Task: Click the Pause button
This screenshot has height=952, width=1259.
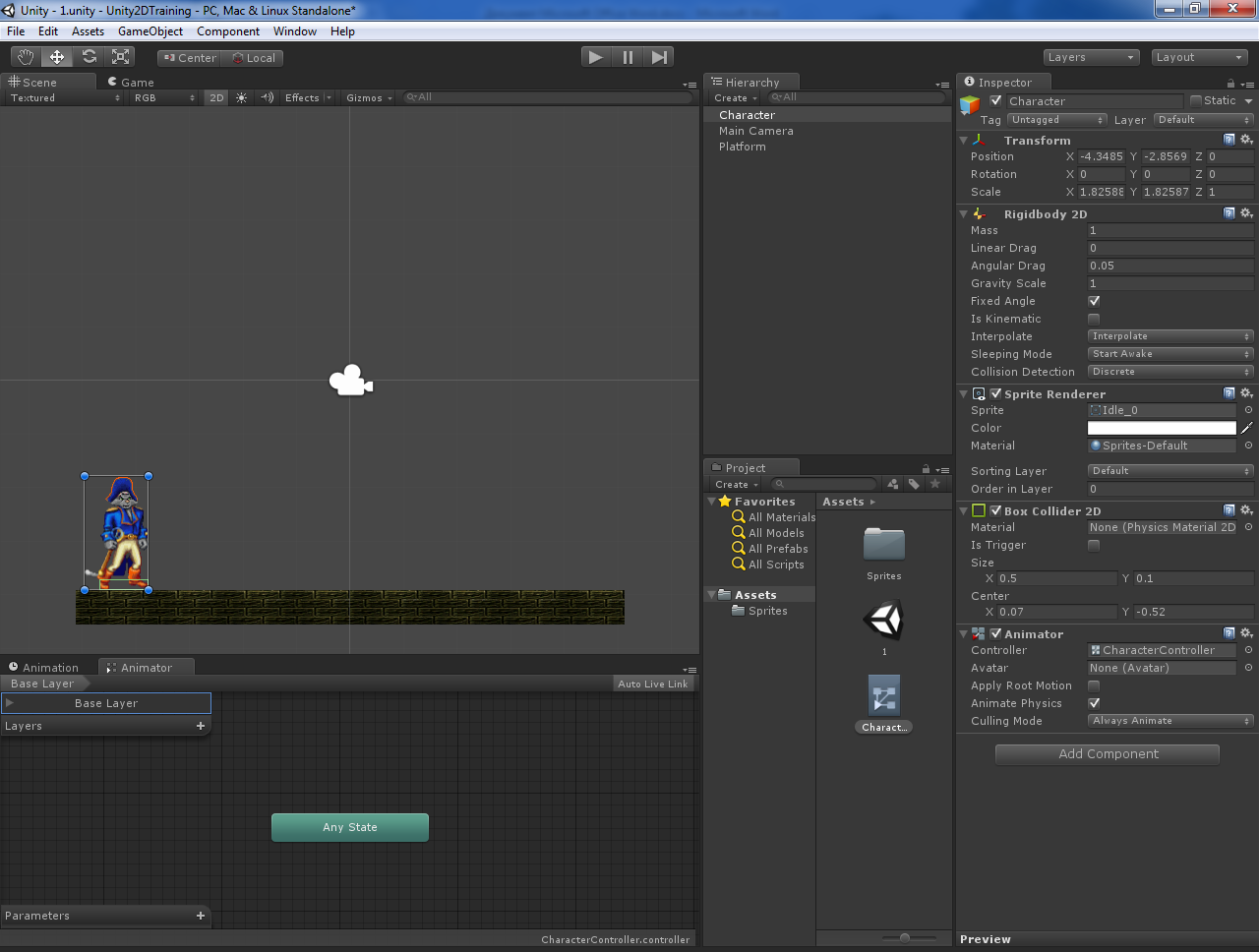Action: pos(628,57)
